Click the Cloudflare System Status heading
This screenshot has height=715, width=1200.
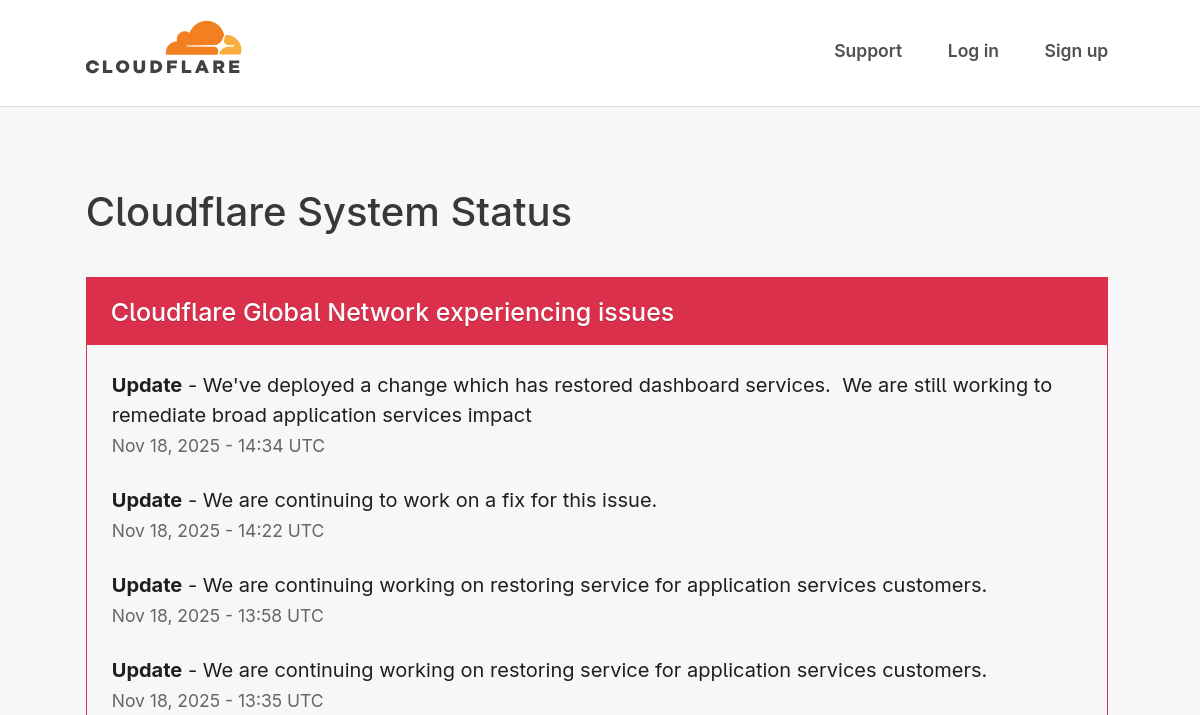pos(328,212)
